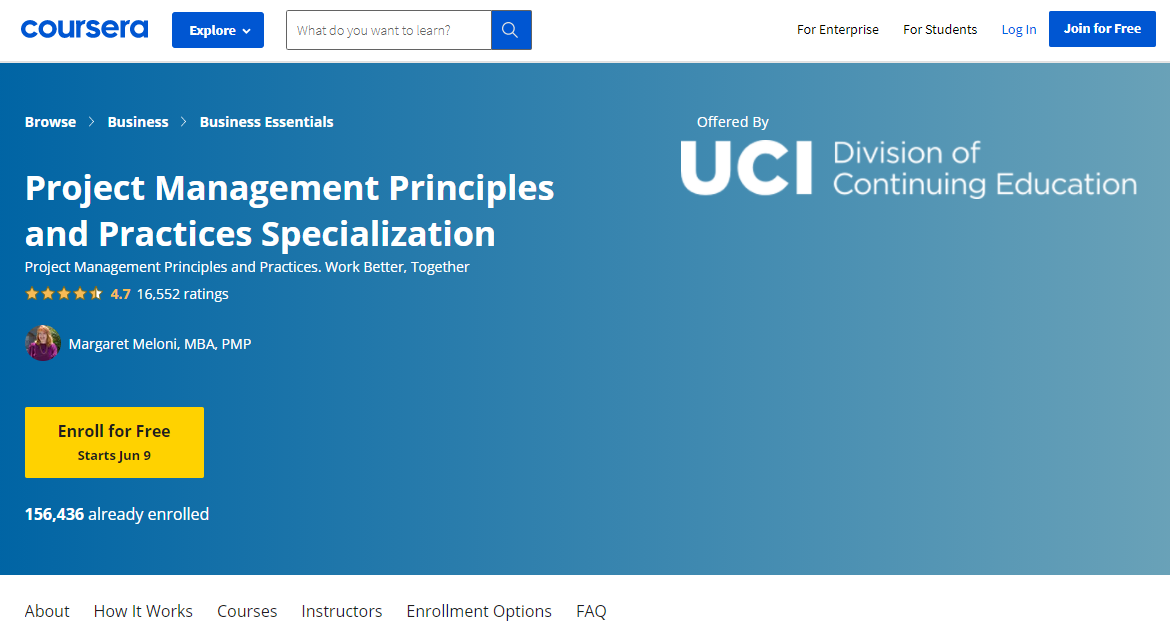Open the Enrollment Options tab
The image size is (1170, 632).
(x=478, y=611)
